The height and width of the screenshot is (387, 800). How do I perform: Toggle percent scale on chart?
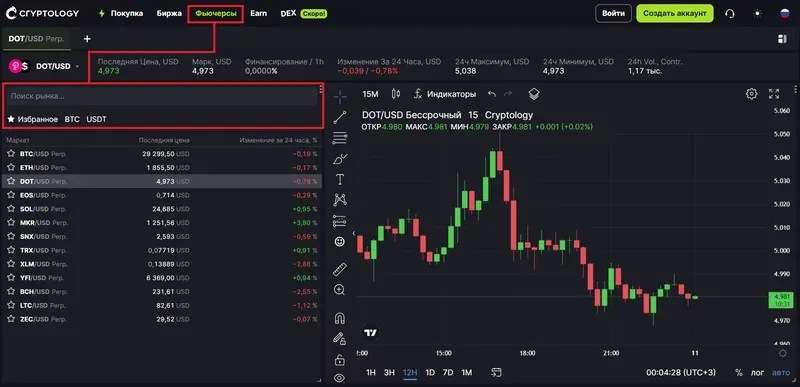click(738, 373)
